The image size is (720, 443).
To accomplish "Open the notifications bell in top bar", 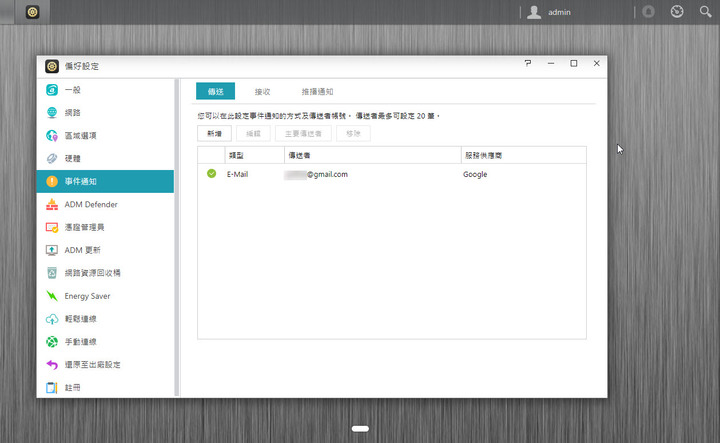I will coord(648,11).
